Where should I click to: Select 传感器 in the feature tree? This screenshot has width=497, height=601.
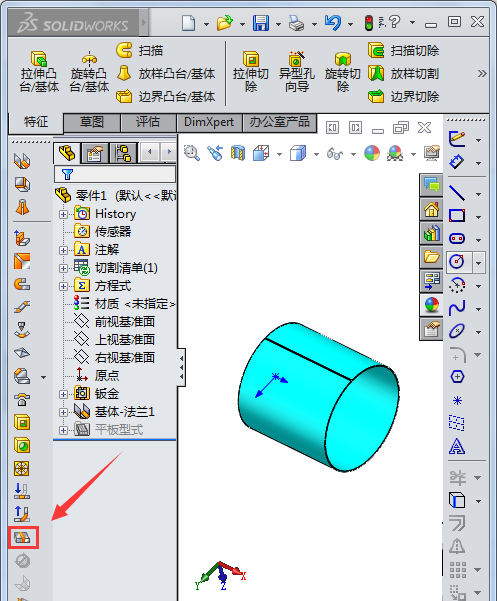(x=113, y=232)
